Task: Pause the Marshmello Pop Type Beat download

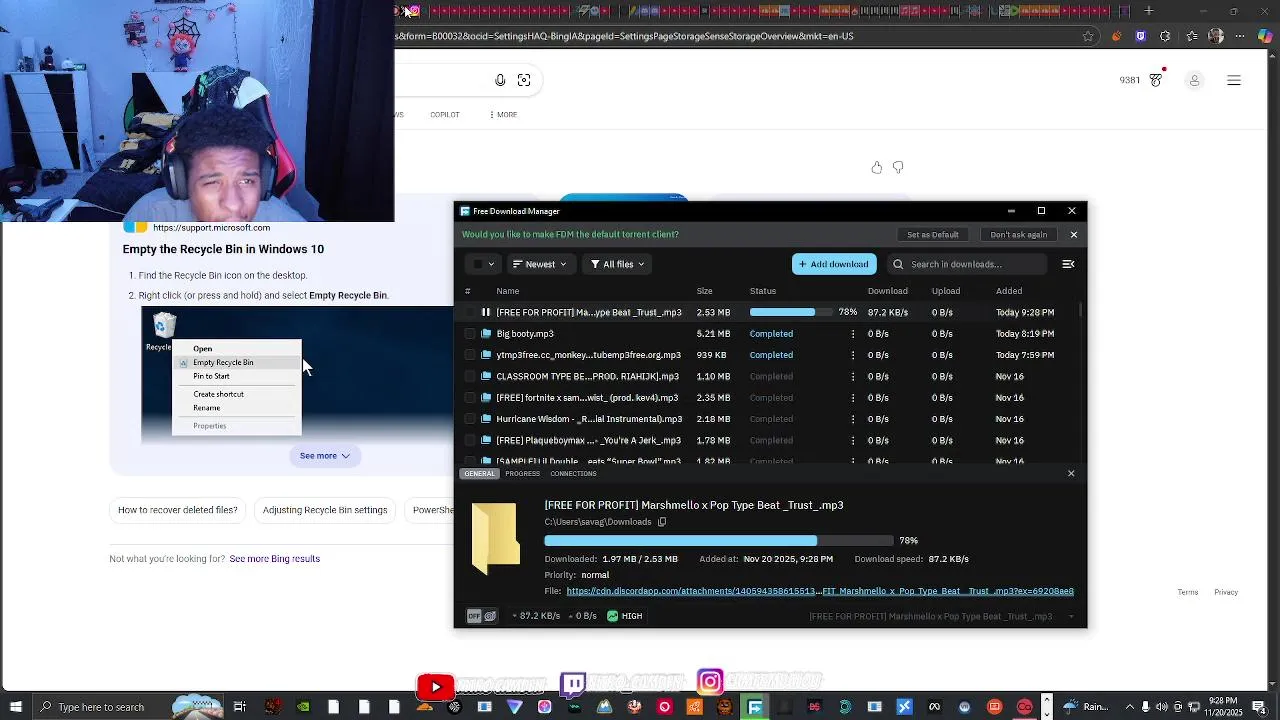Action: click(x=486, y=312)
